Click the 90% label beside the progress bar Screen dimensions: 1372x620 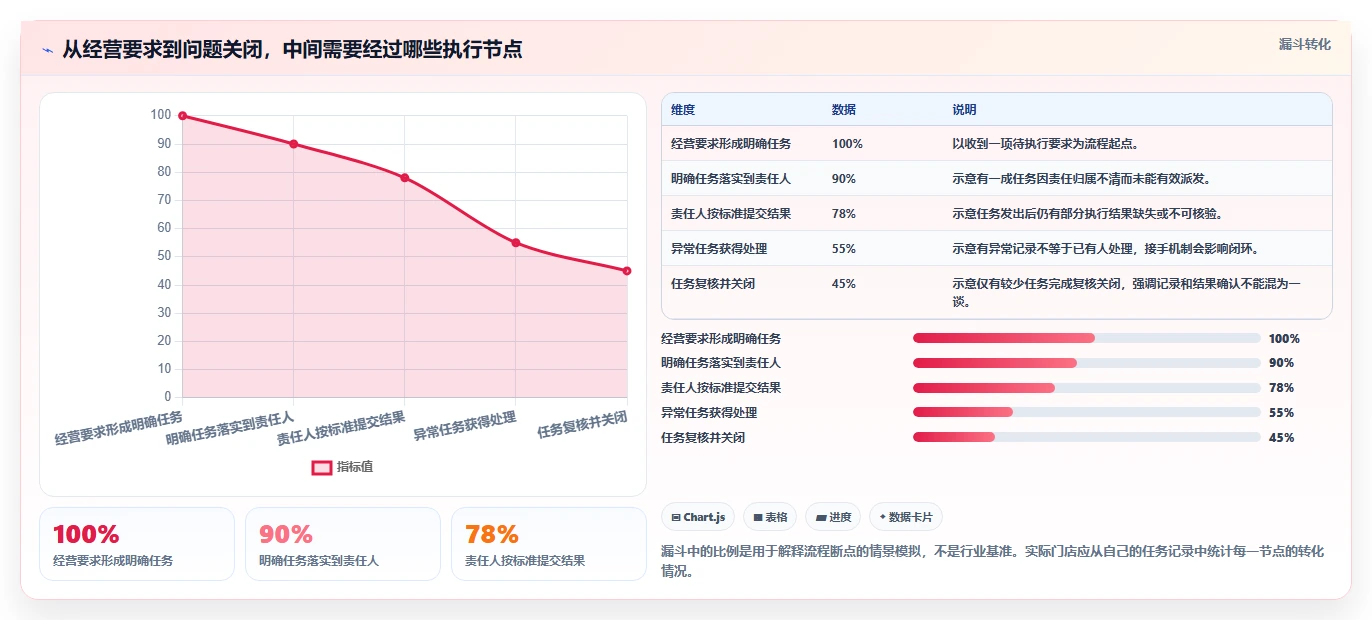1281,363
